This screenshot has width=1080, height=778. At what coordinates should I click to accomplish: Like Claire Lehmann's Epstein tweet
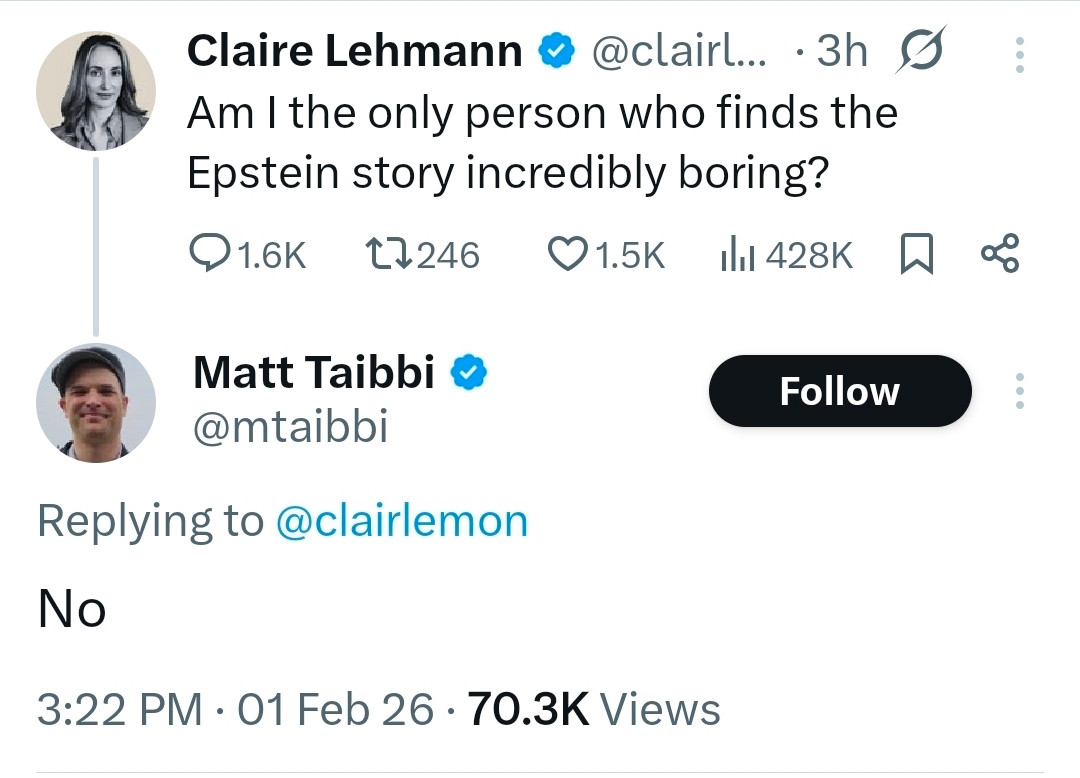[569, 255]
